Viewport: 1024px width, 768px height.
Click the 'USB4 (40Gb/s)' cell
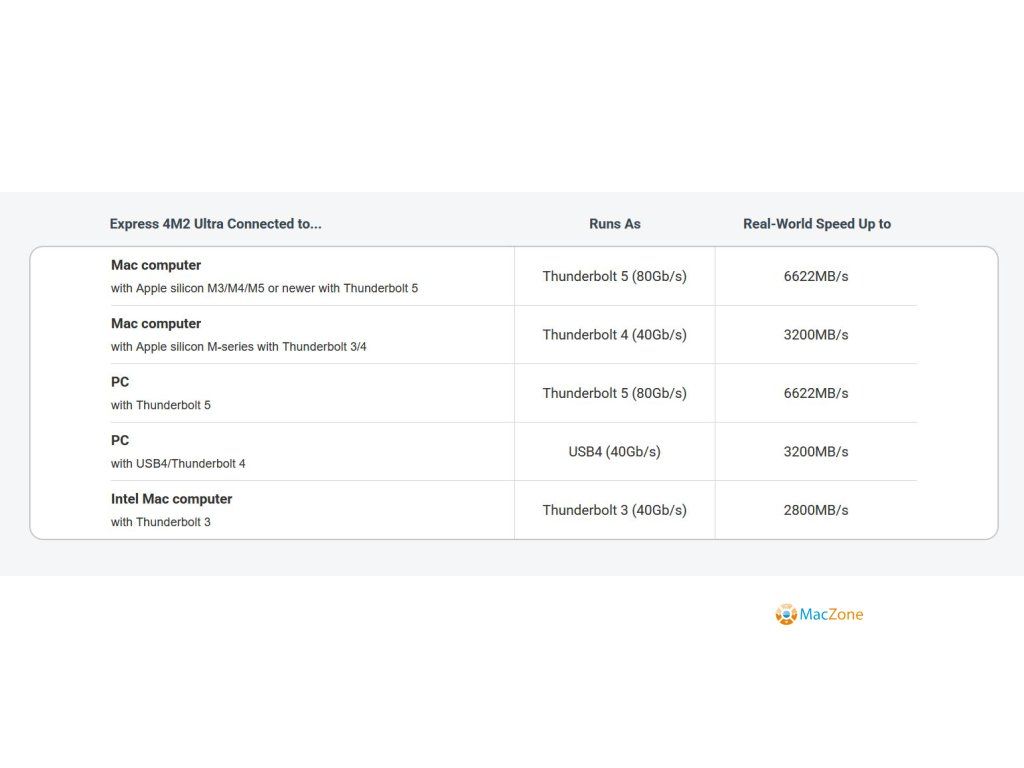pos(614,452)
